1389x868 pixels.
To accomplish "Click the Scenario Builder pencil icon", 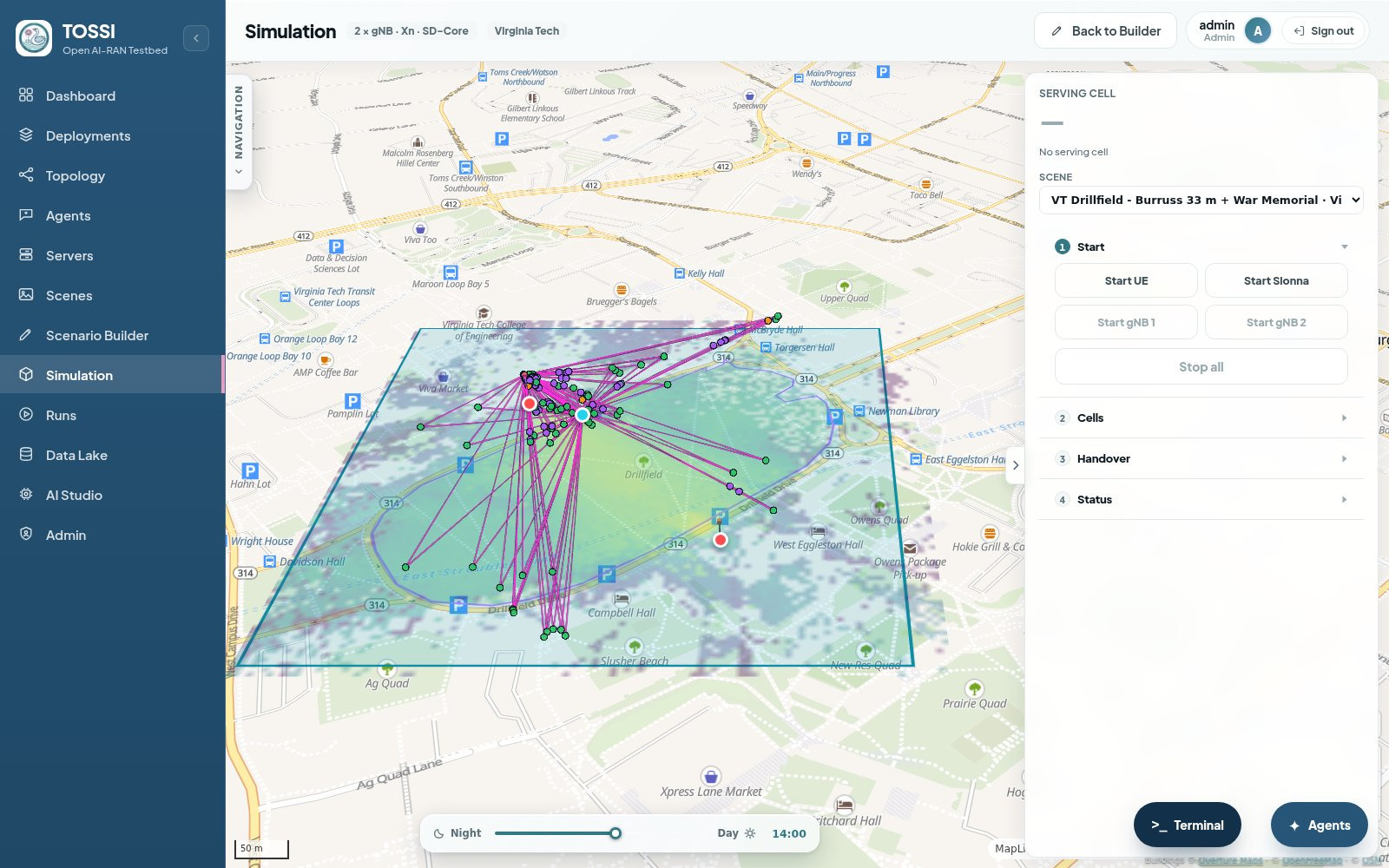I will [x=26, y=335].
